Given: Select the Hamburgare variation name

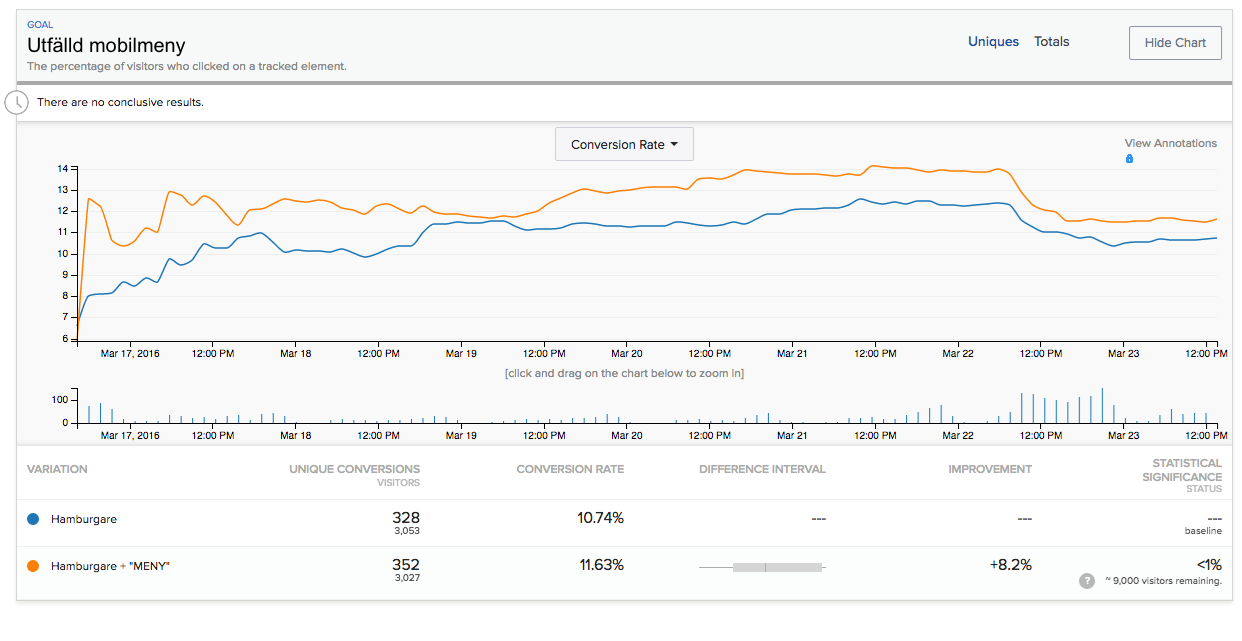Looking at the screenshot, I should (84, 519).
